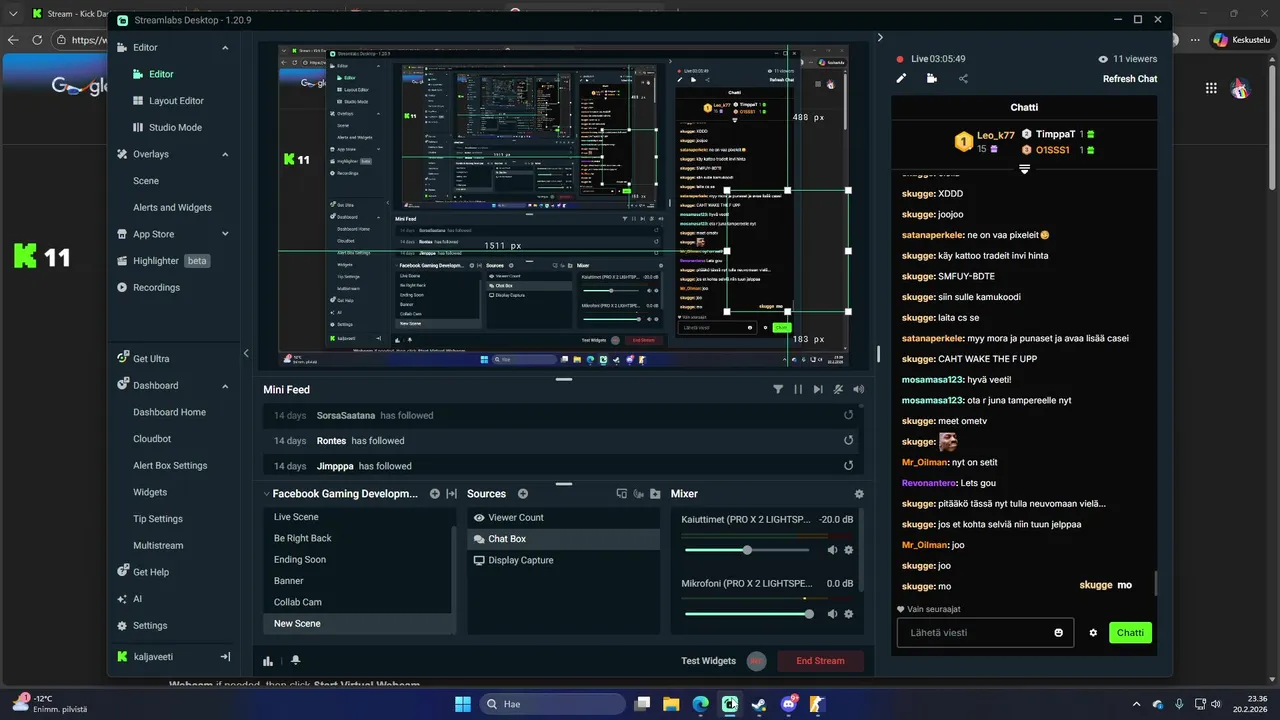Image resolution: width=1280 pixels, height=720 pixels.
Task: Mute Kaiuttimet audio source
Action: point(832,550)
